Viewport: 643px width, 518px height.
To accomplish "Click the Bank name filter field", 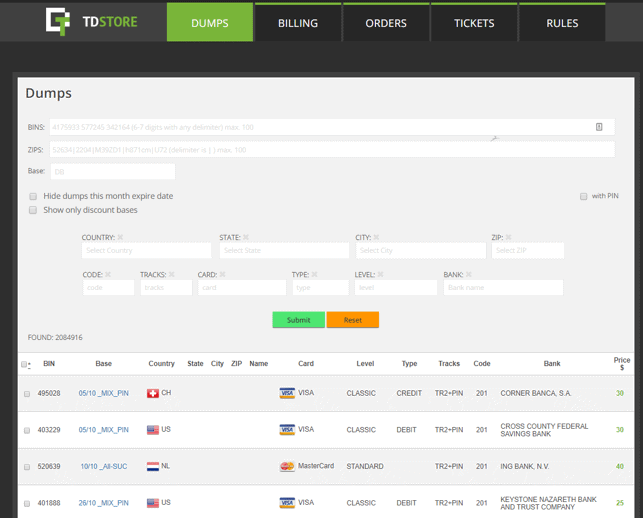I will point(503,288).
